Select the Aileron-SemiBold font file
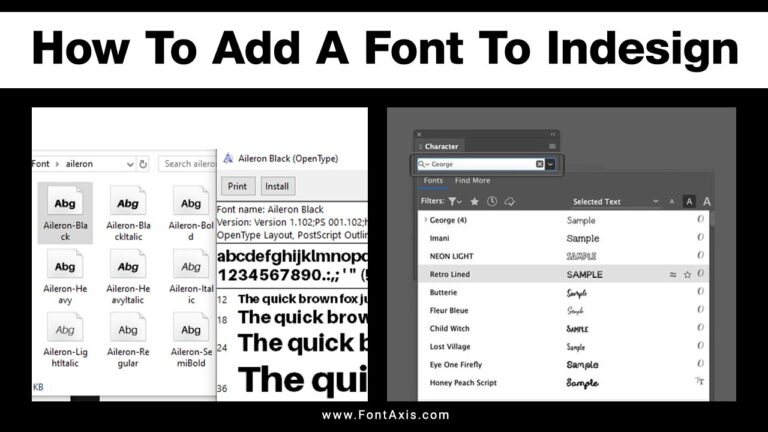The width and height of the screenshot is (768, 432). pos(191,339)
